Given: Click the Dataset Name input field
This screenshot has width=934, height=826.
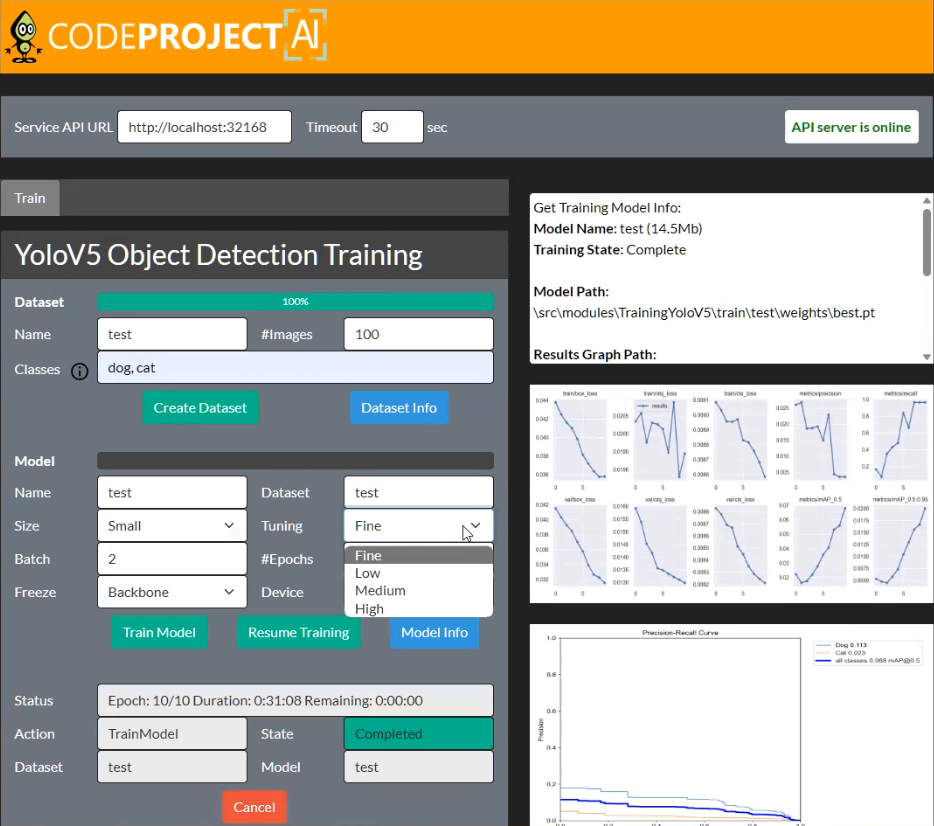Looking at the screenshot, I should click(172, 334).
